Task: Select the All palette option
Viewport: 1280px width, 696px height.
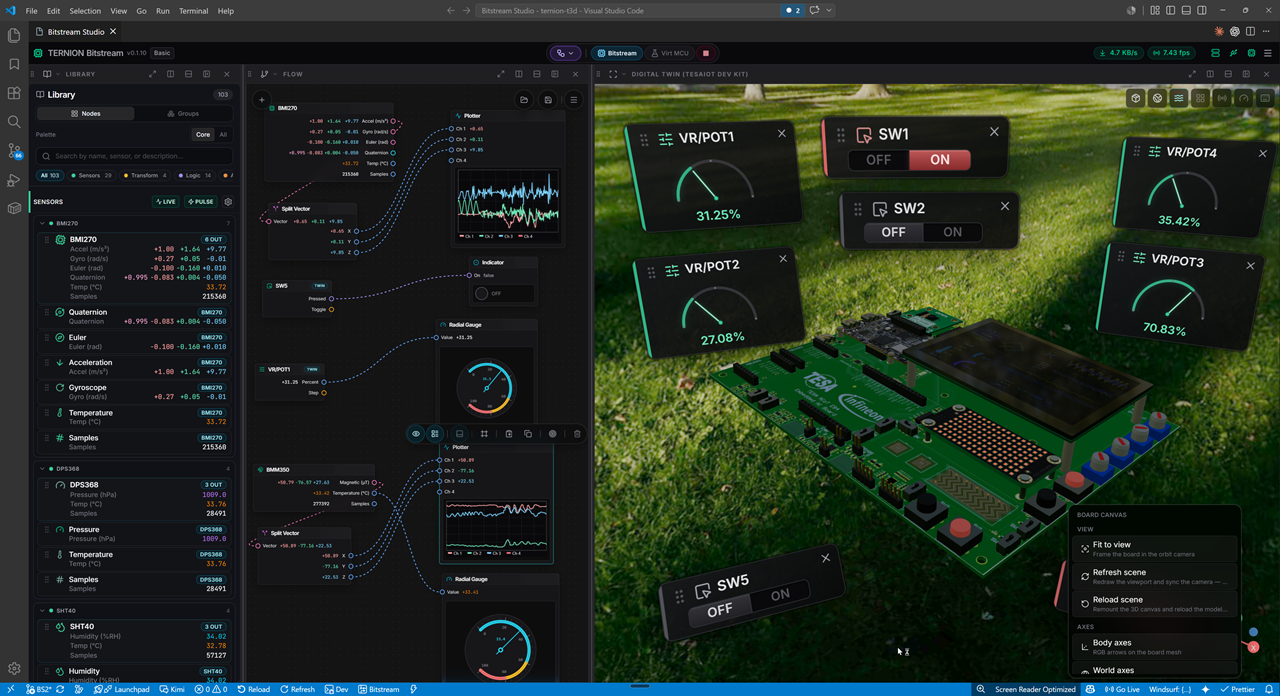Action: click(223, 134)
